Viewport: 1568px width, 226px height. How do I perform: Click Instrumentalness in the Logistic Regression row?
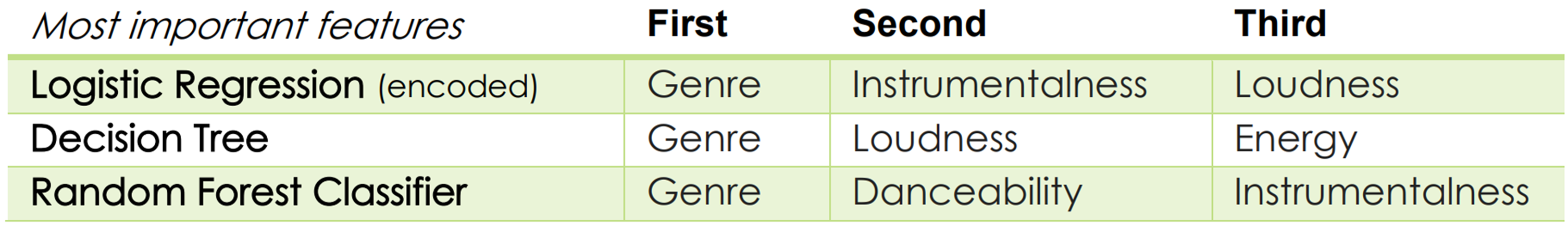click(1000, 85)
